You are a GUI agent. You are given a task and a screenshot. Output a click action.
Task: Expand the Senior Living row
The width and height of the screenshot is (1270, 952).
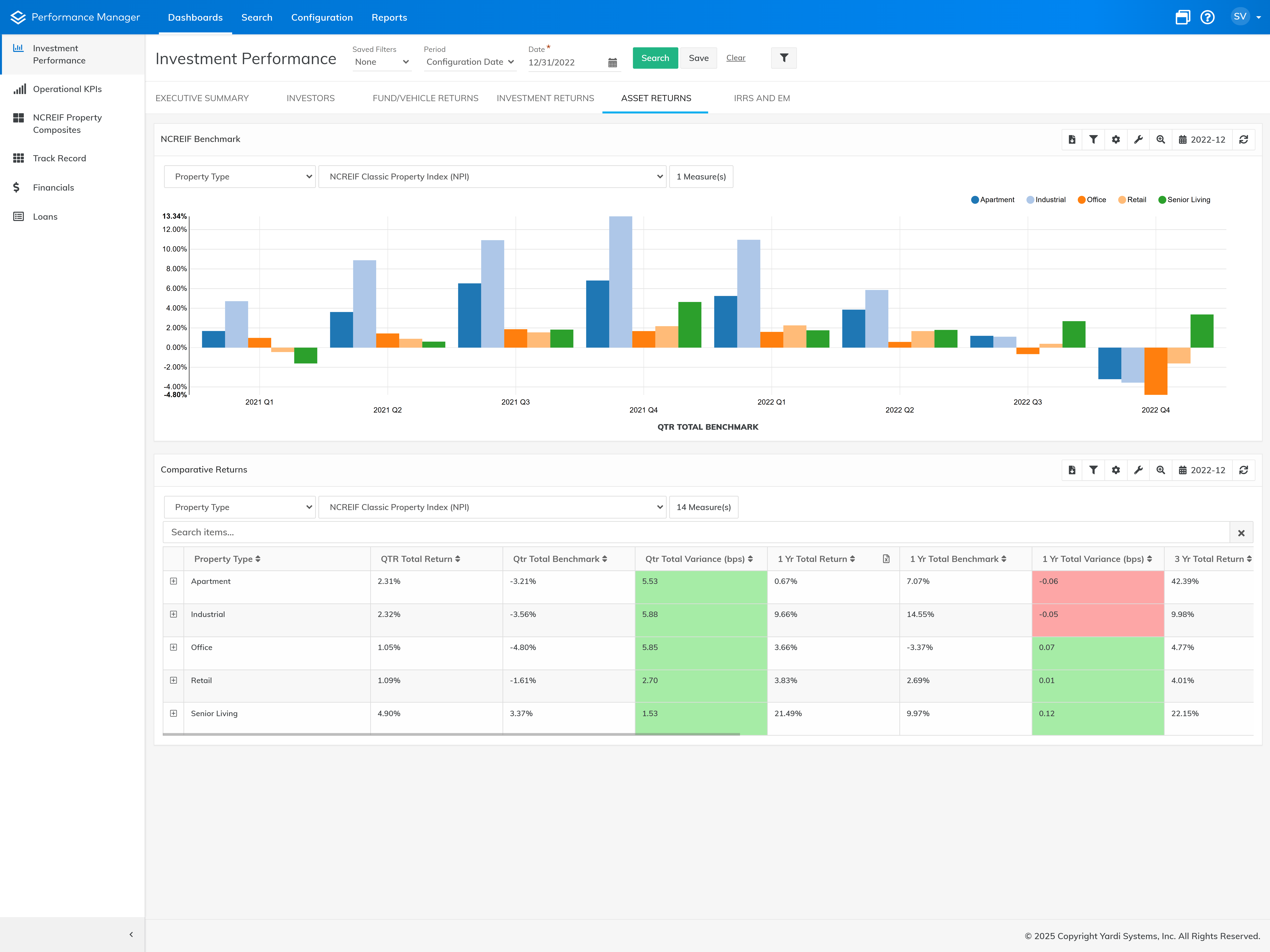coord(173,713)
